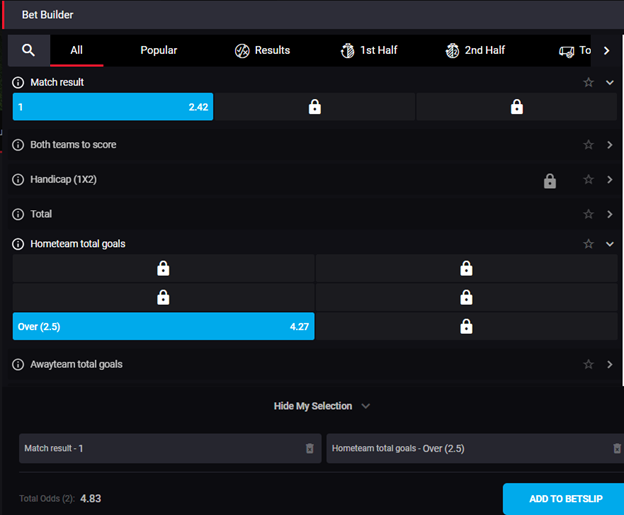
Task: Favorite the Total market
Action: coord(588,214)
